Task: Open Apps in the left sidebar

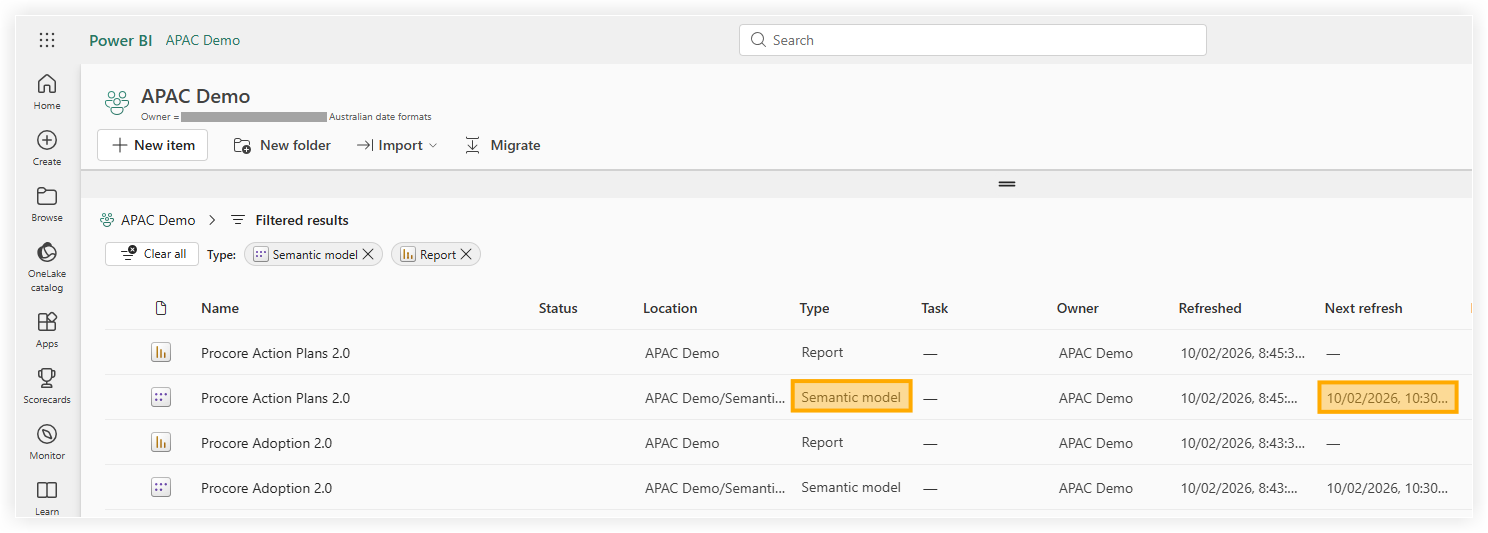Action: [47, 329]
